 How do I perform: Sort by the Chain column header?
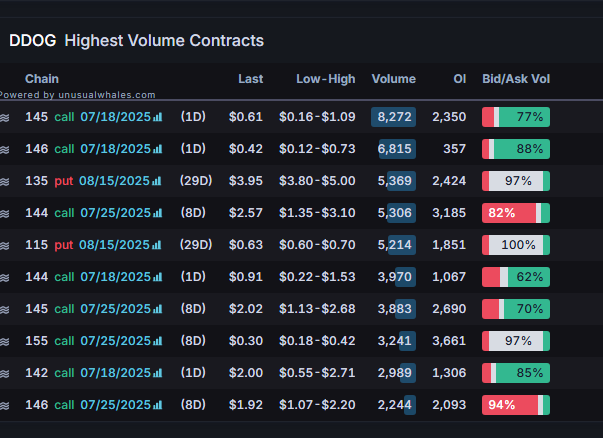42,79
